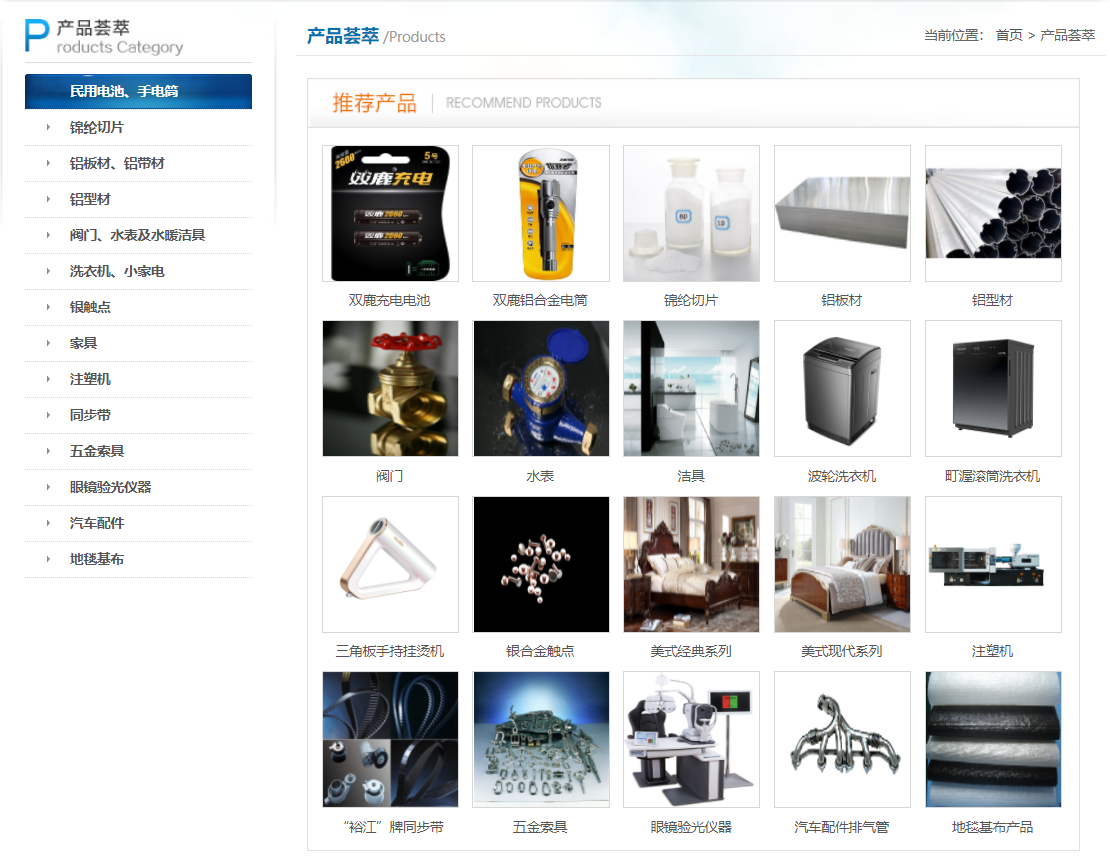Viewport: 1110px width, 861px height.
Task: Click the 锦纶切片 product caption
Action: pyautogui.click(x=691, y=300)
